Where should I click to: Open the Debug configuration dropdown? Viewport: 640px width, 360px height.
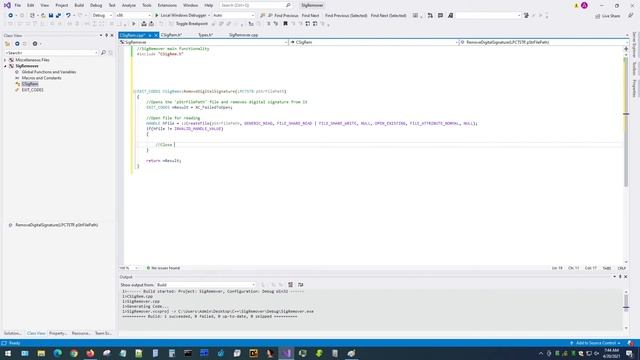click(x=102, y=16)
